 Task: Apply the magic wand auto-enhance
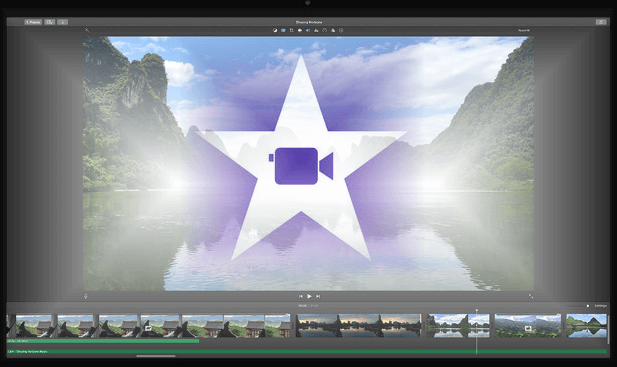pyautogui.click(x=87, y=30)
